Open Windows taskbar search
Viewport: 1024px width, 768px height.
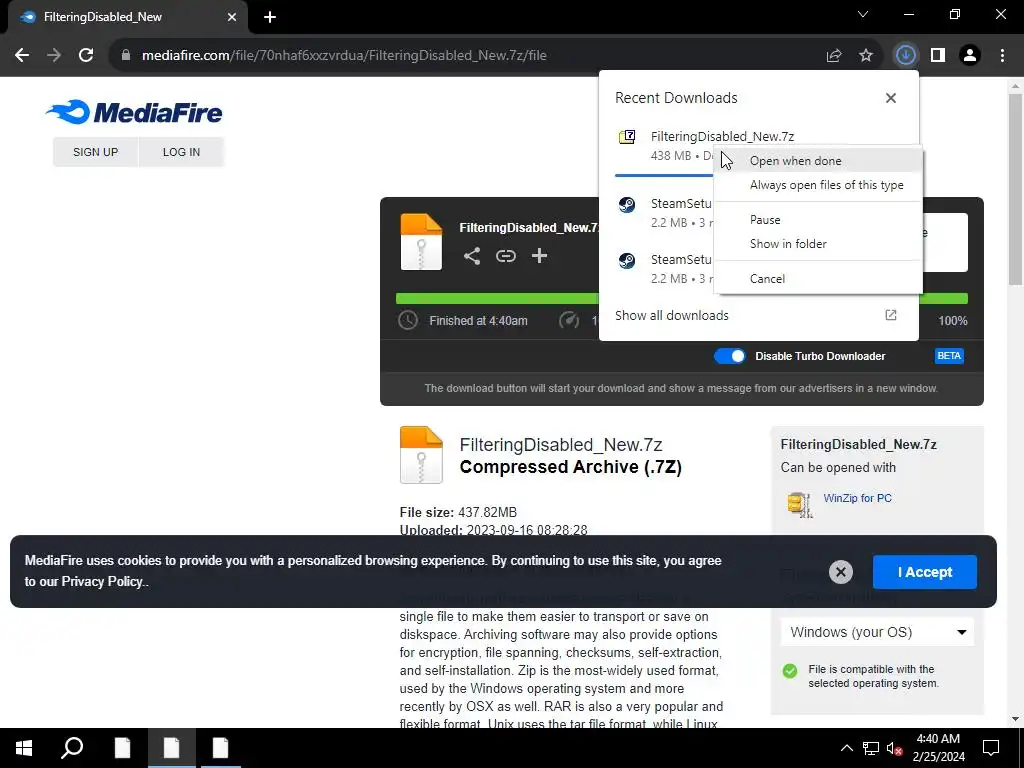72,748
